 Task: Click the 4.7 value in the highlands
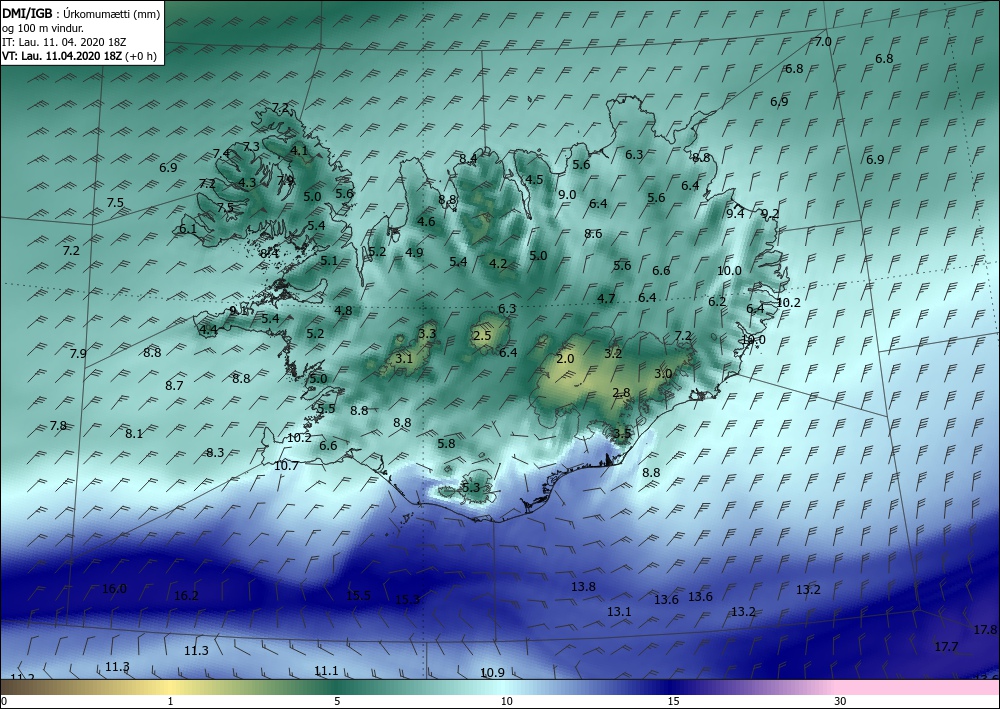point(607,298)
